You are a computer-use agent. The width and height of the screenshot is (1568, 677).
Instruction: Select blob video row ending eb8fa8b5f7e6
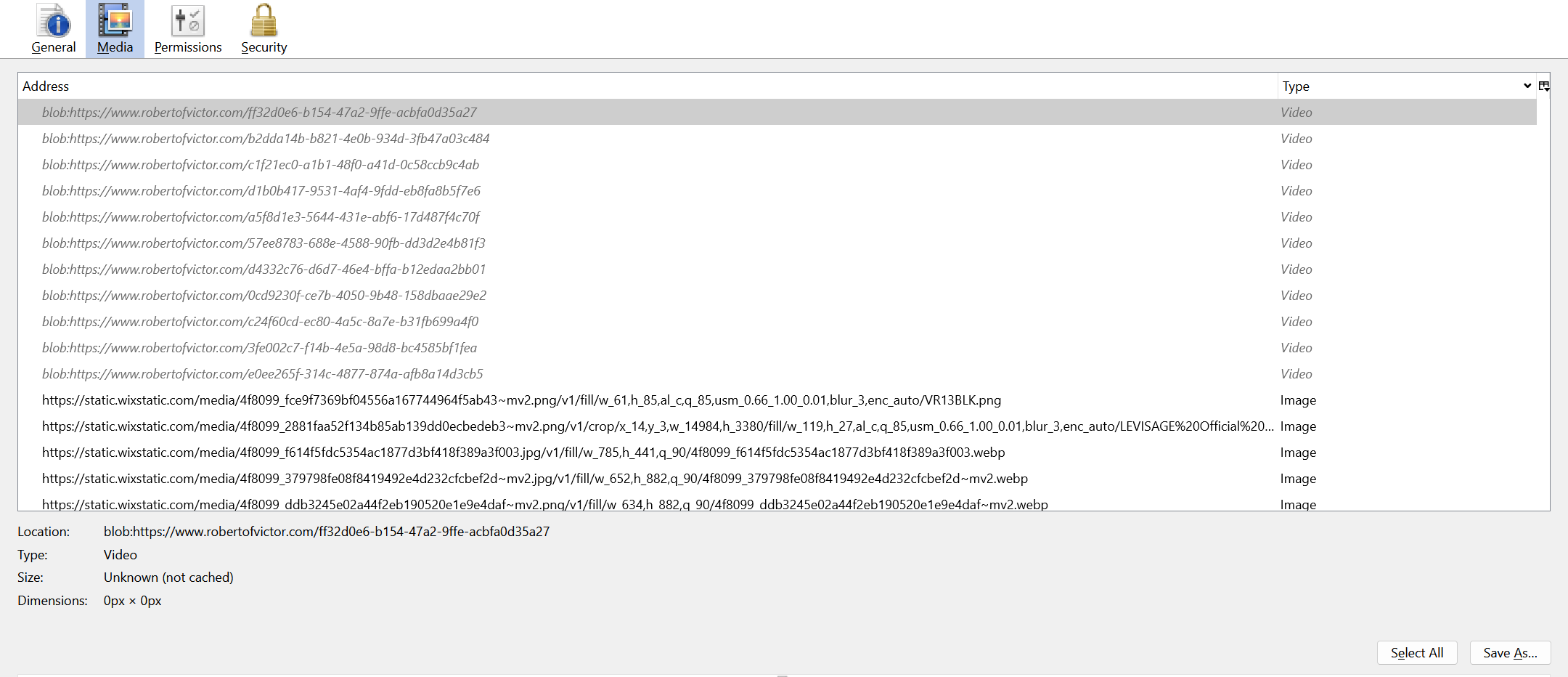click(x=261, y=191)
